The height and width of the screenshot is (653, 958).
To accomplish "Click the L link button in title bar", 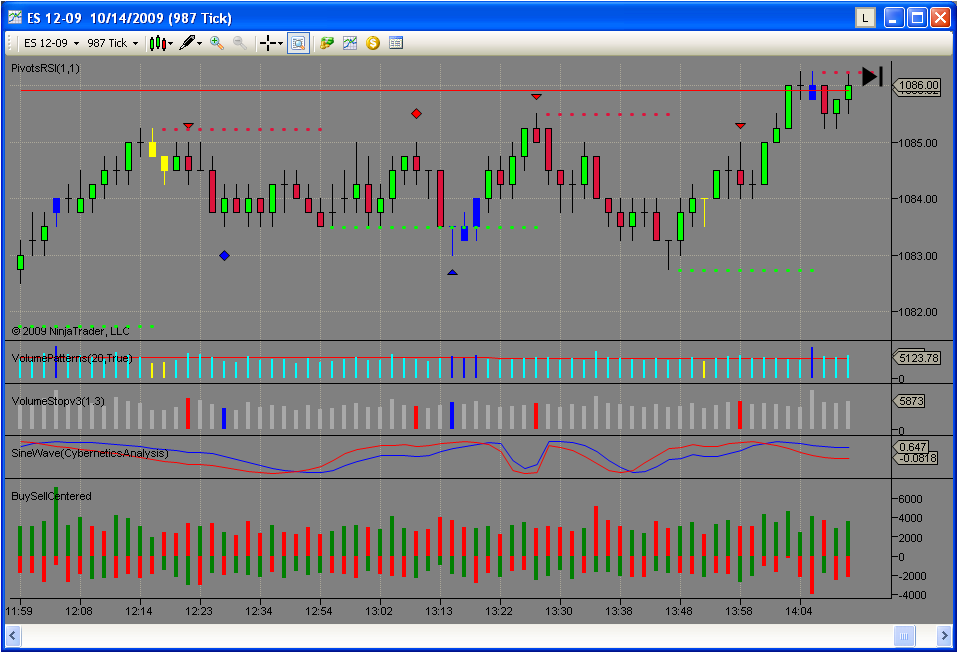I will point(865,18).
